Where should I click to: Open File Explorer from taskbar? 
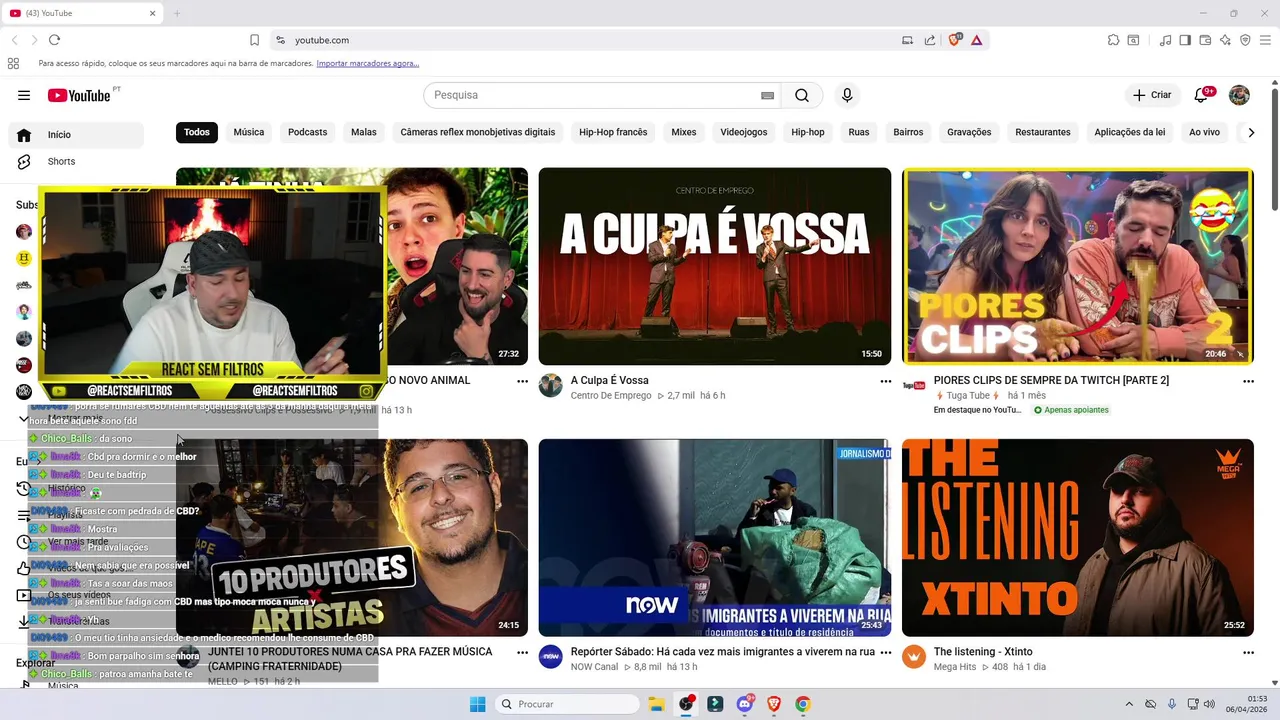click(x=657, y=704)
